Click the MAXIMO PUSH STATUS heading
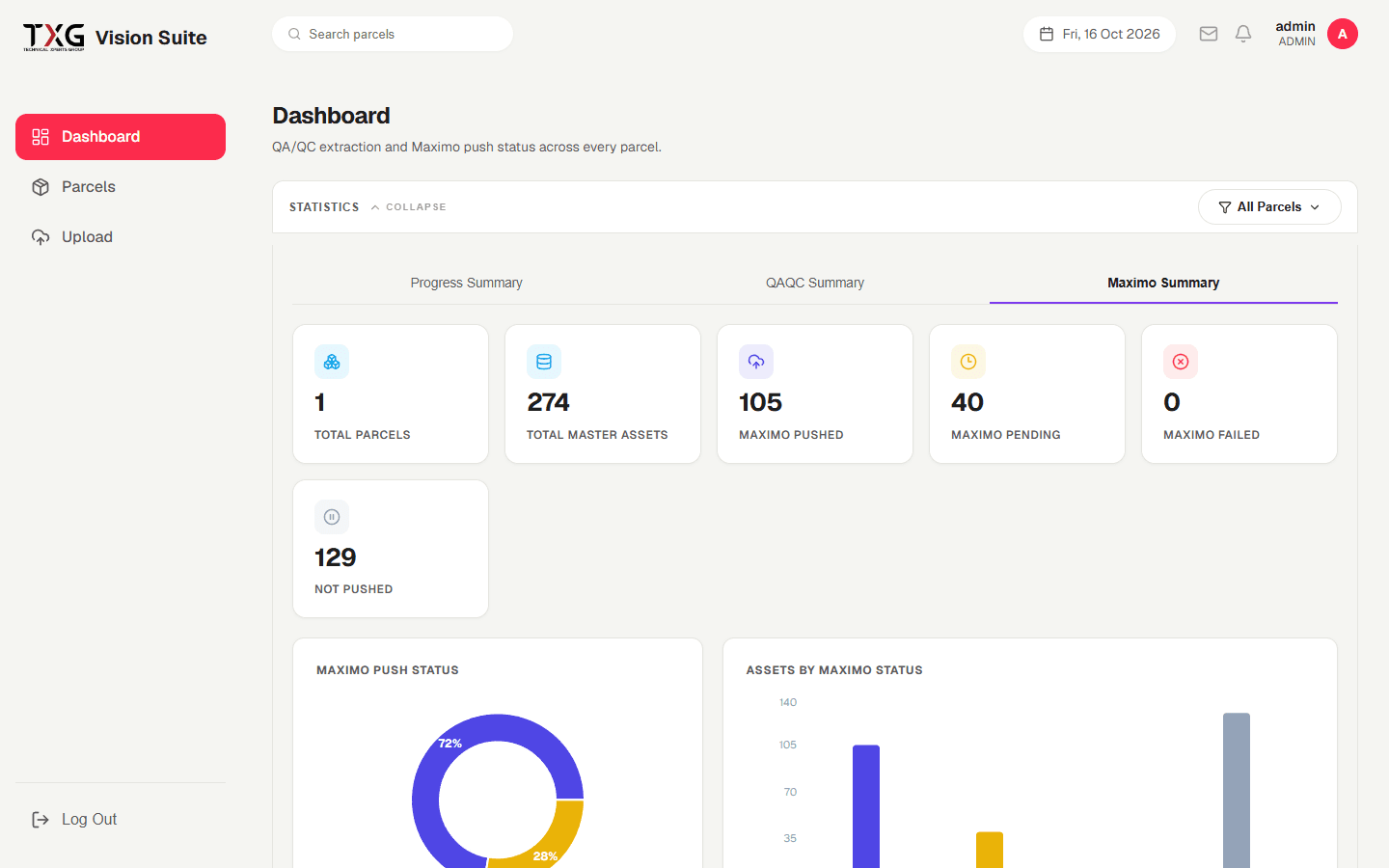 (x=388, y=670)
